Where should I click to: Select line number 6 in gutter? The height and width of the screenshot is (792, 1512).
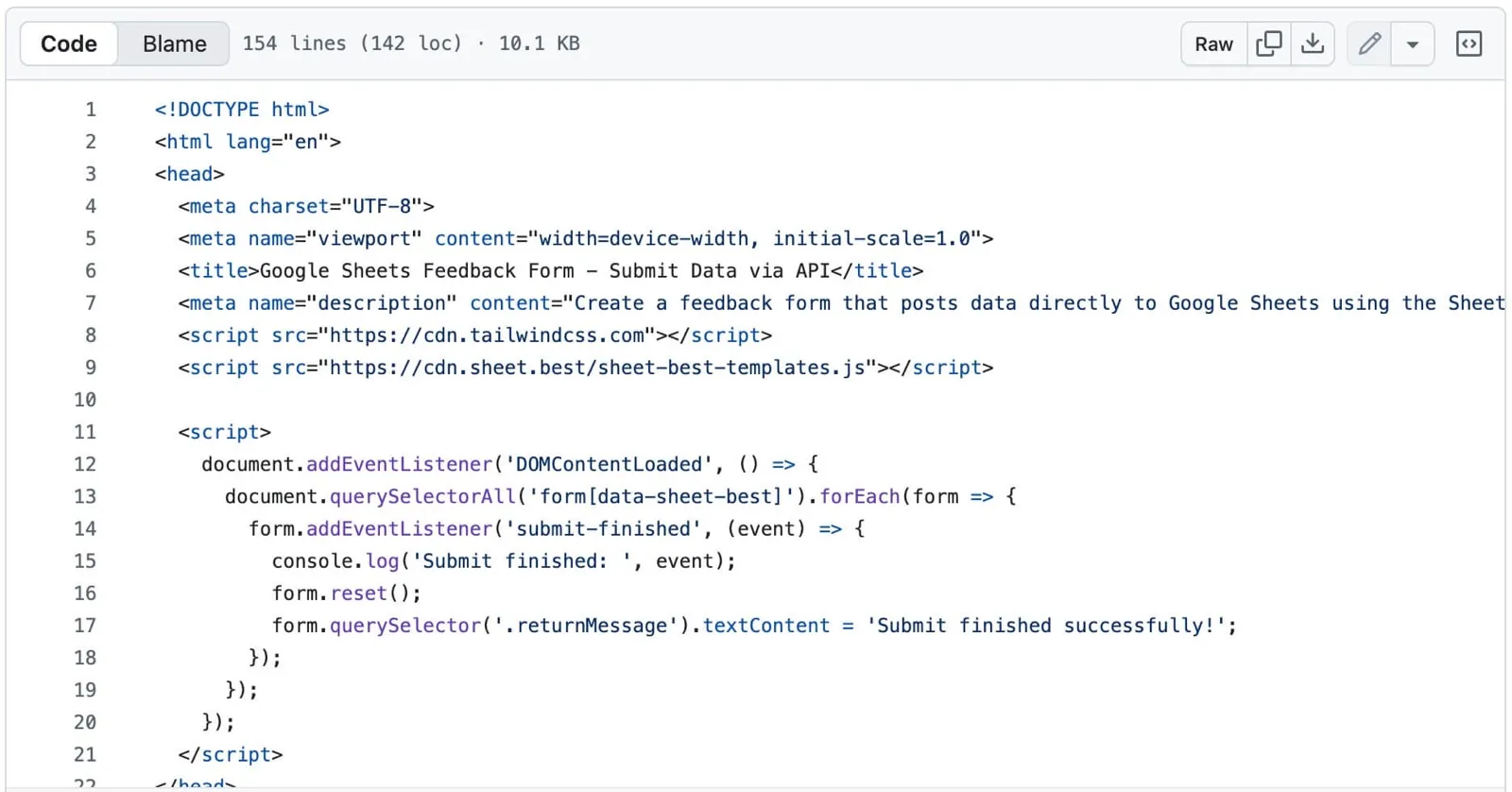pos(91,271)
